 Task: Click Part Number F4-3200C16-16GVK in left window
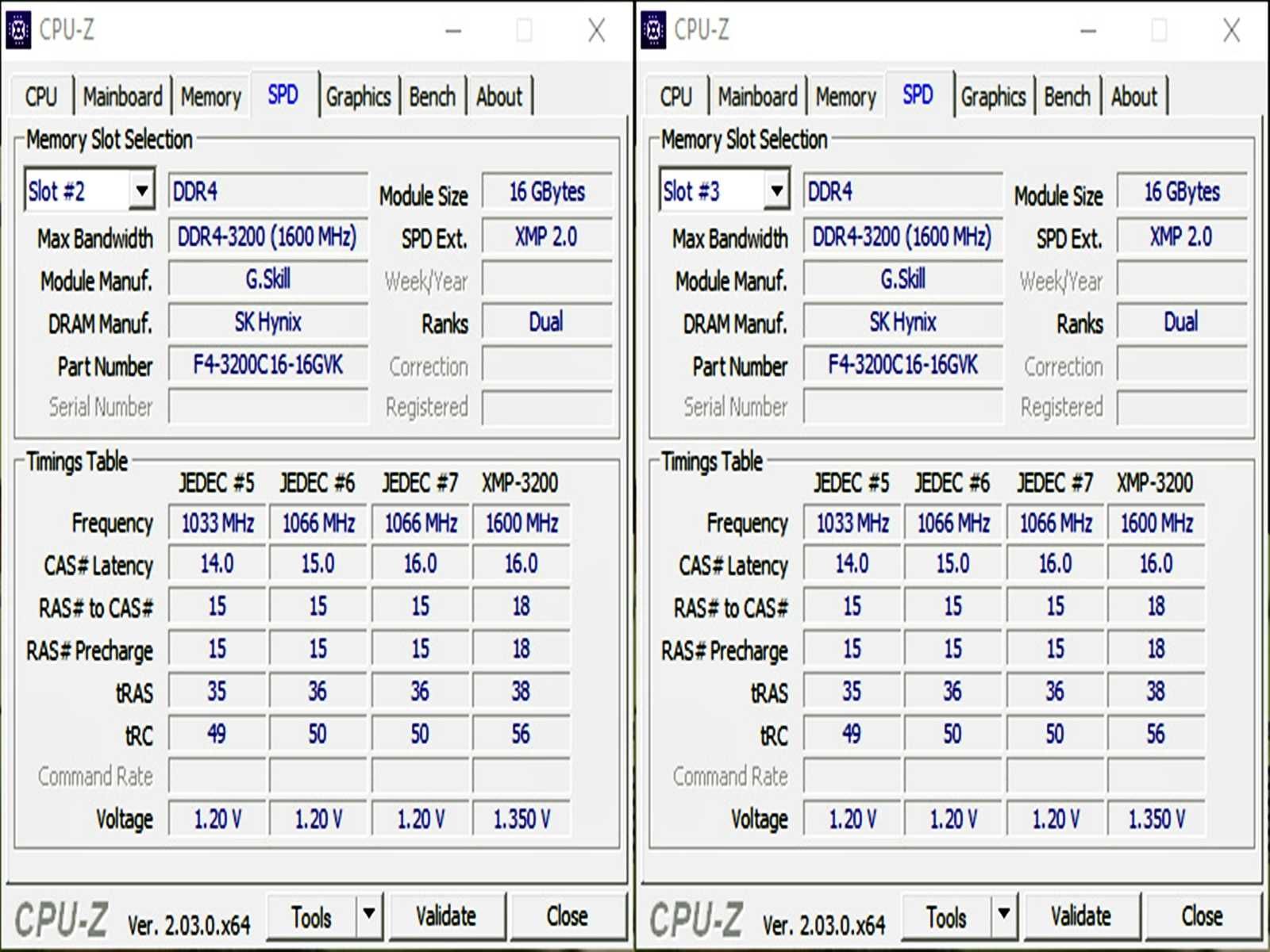[x=268, y=365]
